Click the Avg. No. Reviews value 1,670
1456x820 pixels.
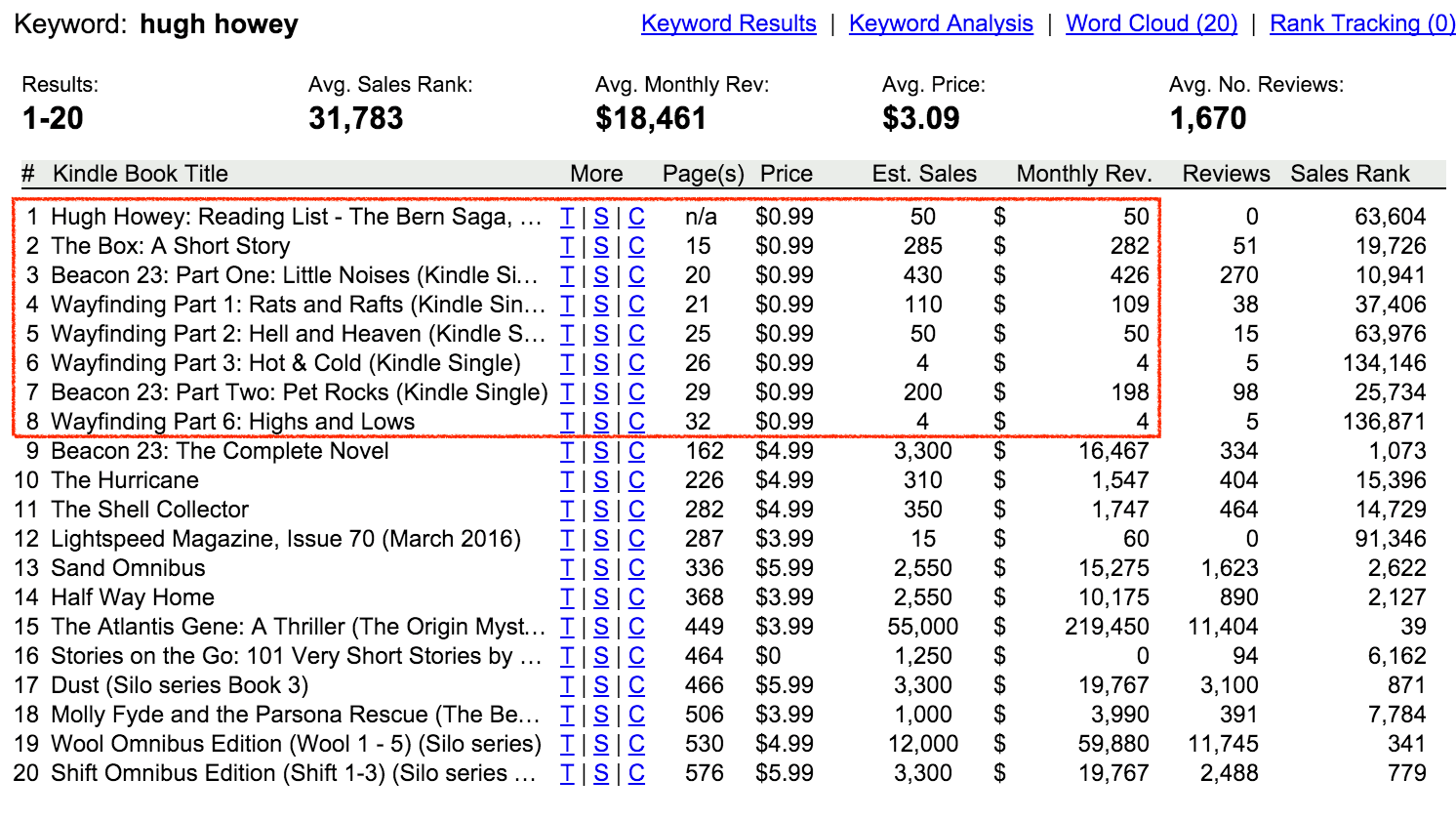tap(1208, 118)
